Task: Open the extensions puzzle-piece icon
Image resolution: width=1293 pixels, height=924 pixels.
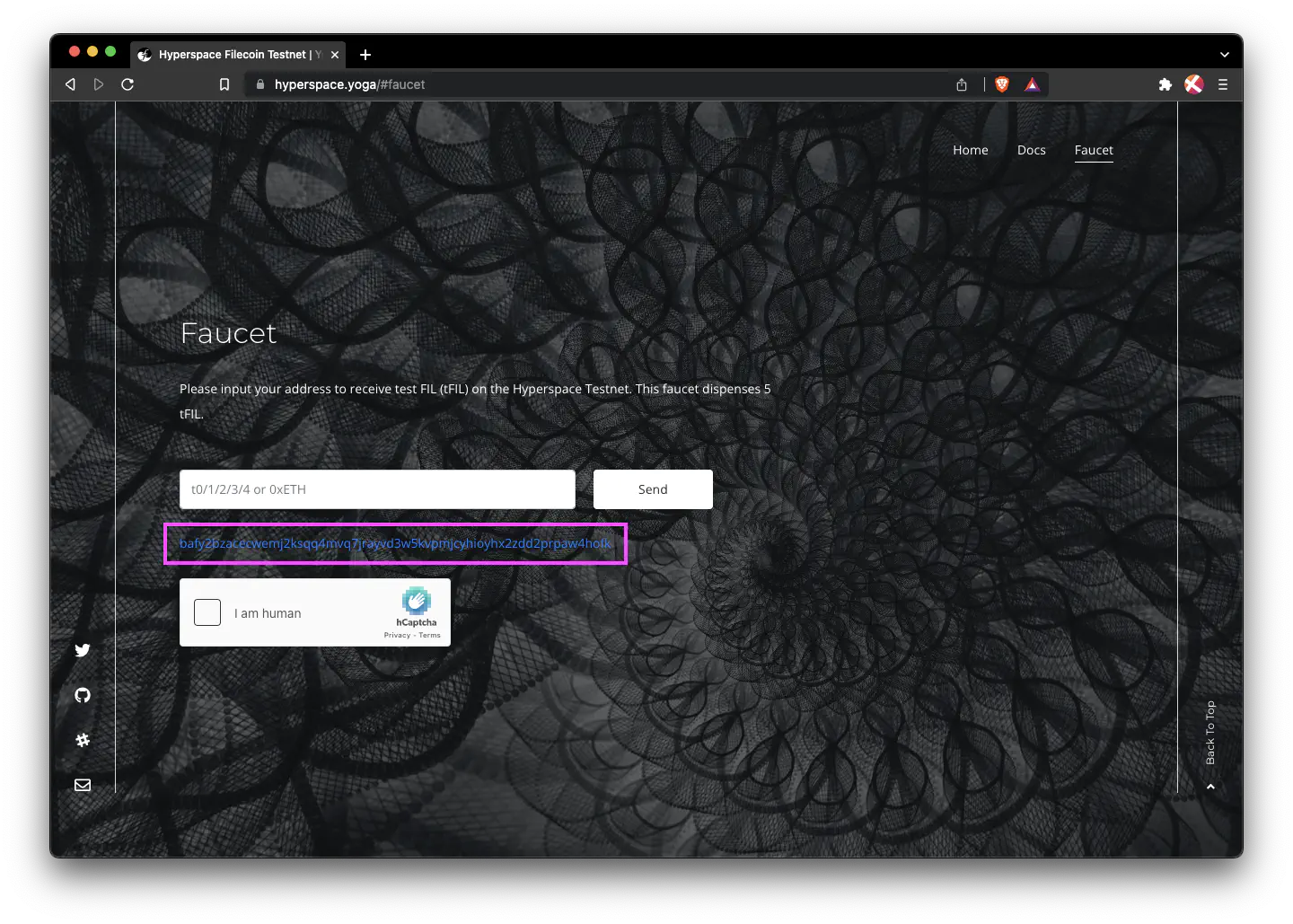Action: coord(1165,84)
